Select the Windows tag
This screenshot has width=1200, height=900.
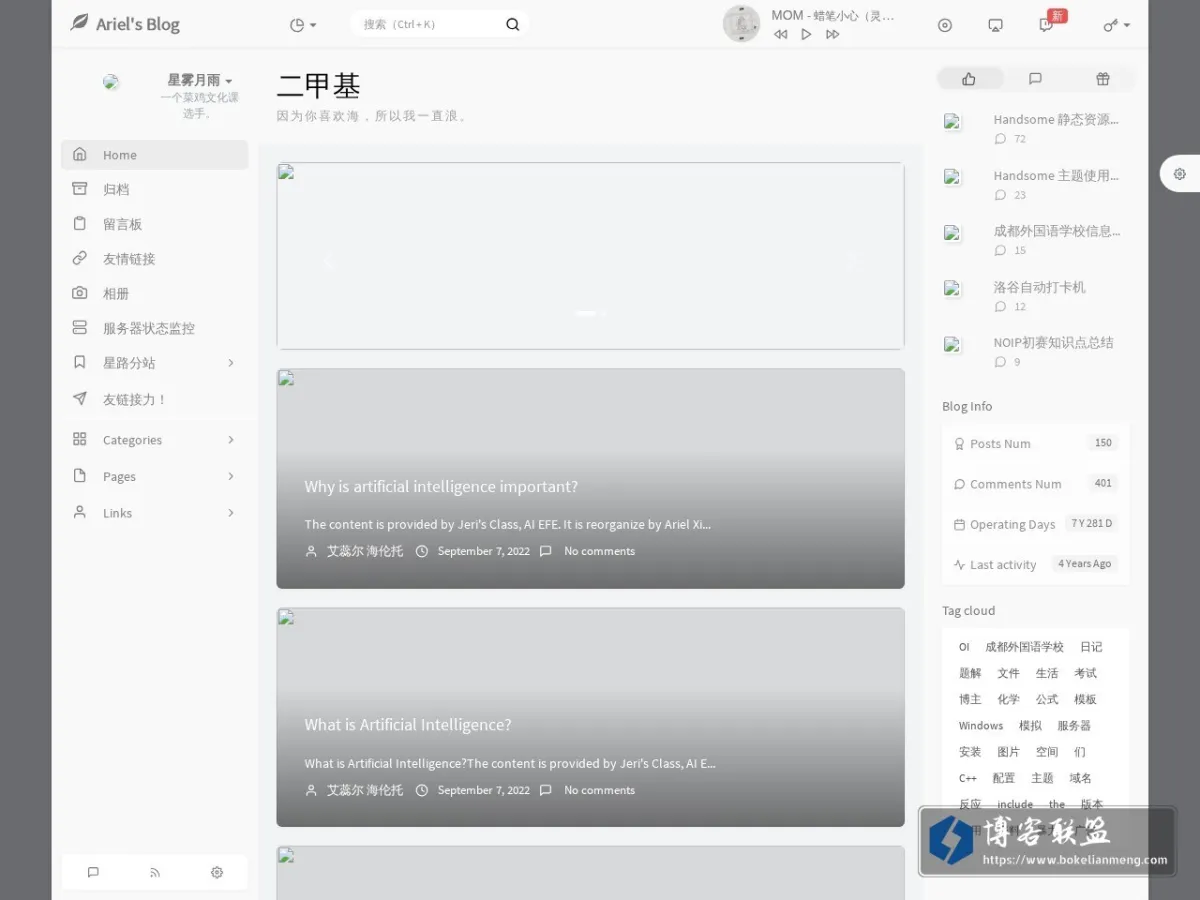click(x=981, y=726)
